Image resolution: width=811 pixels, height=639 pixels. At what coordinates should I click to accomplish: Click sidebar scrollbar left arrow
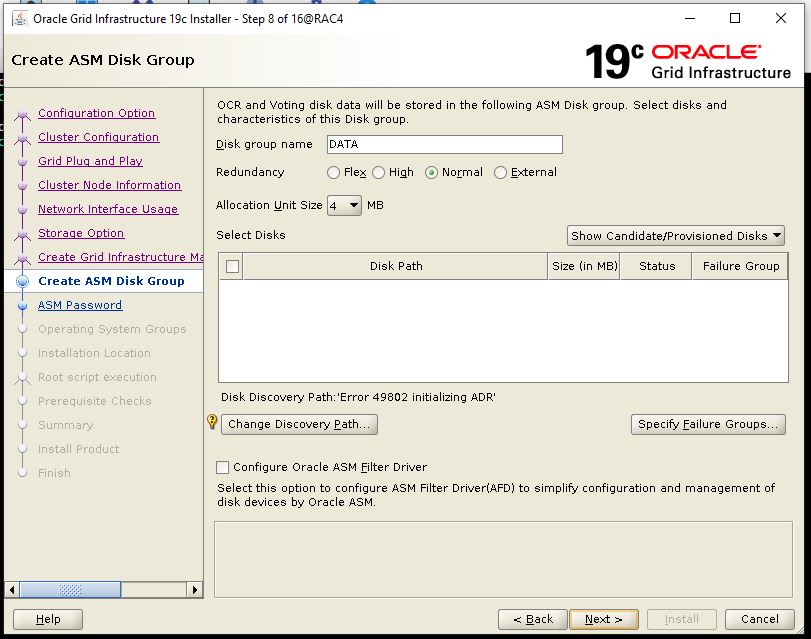click(12, 590)
